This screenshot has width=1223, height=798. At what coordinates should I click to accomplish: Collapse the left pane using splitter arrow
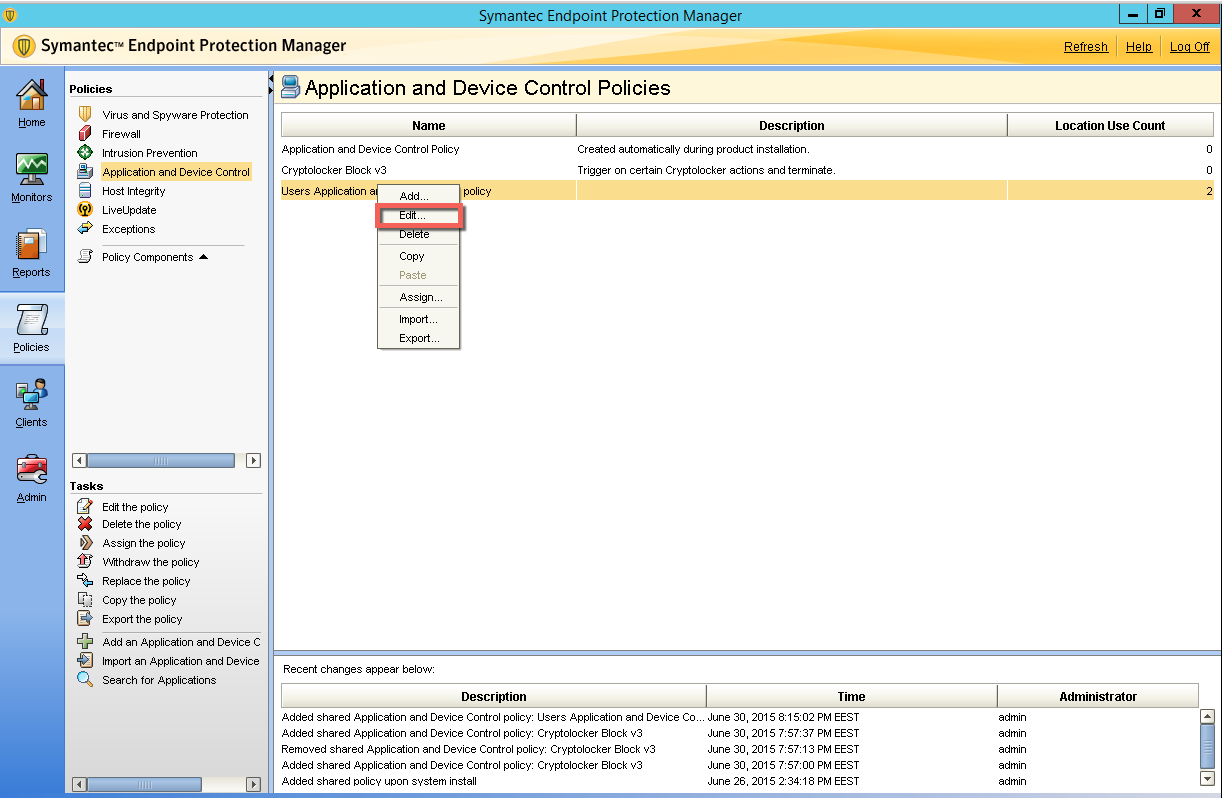coord(271,84)
